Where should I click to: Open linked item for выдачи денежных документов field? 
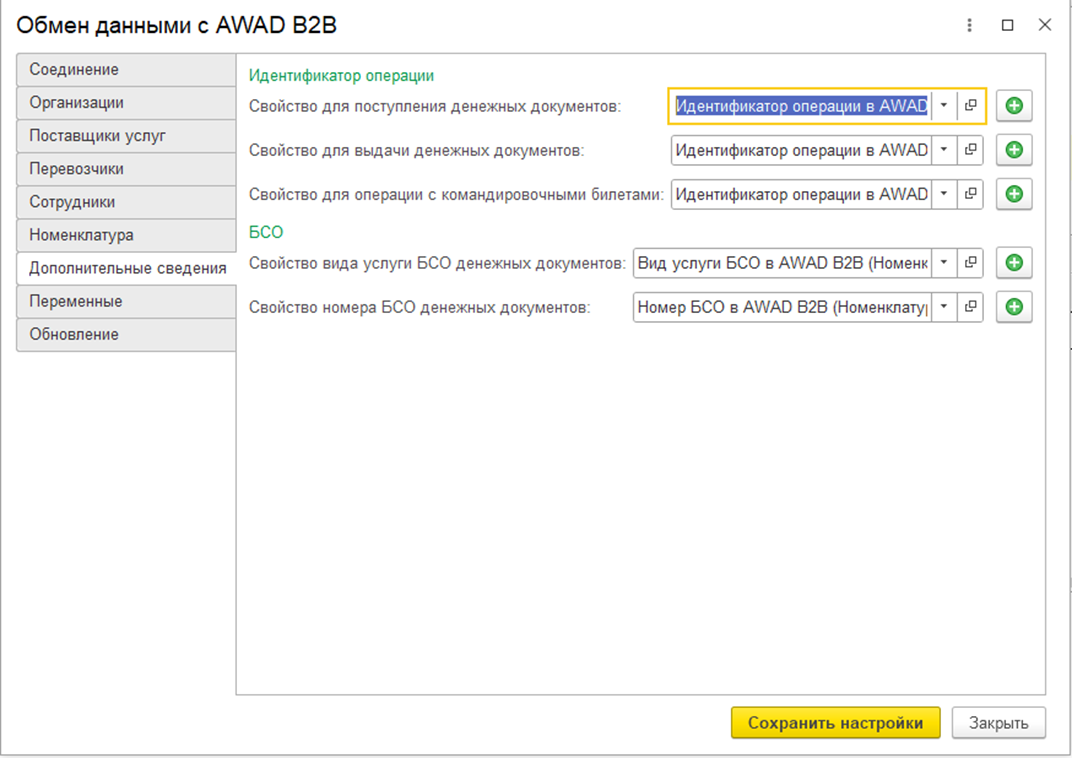970,150
